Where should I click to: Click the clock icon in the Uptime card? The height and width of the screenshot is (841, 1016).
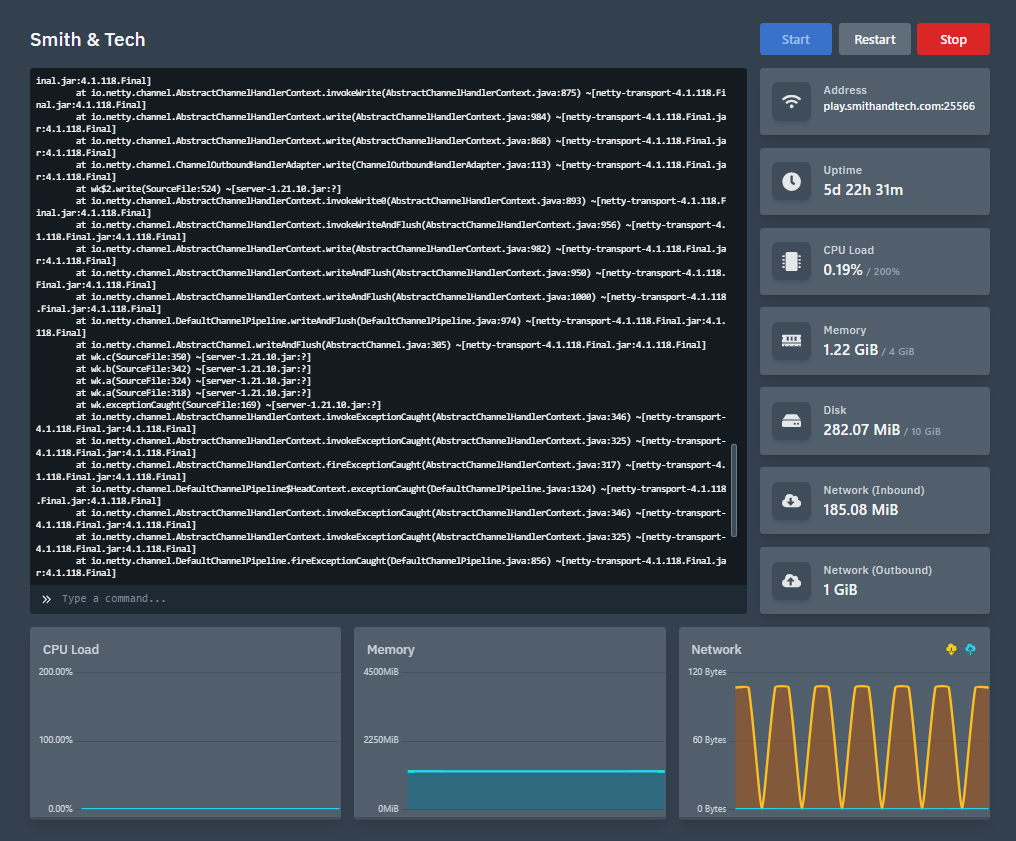click(791, 181)
